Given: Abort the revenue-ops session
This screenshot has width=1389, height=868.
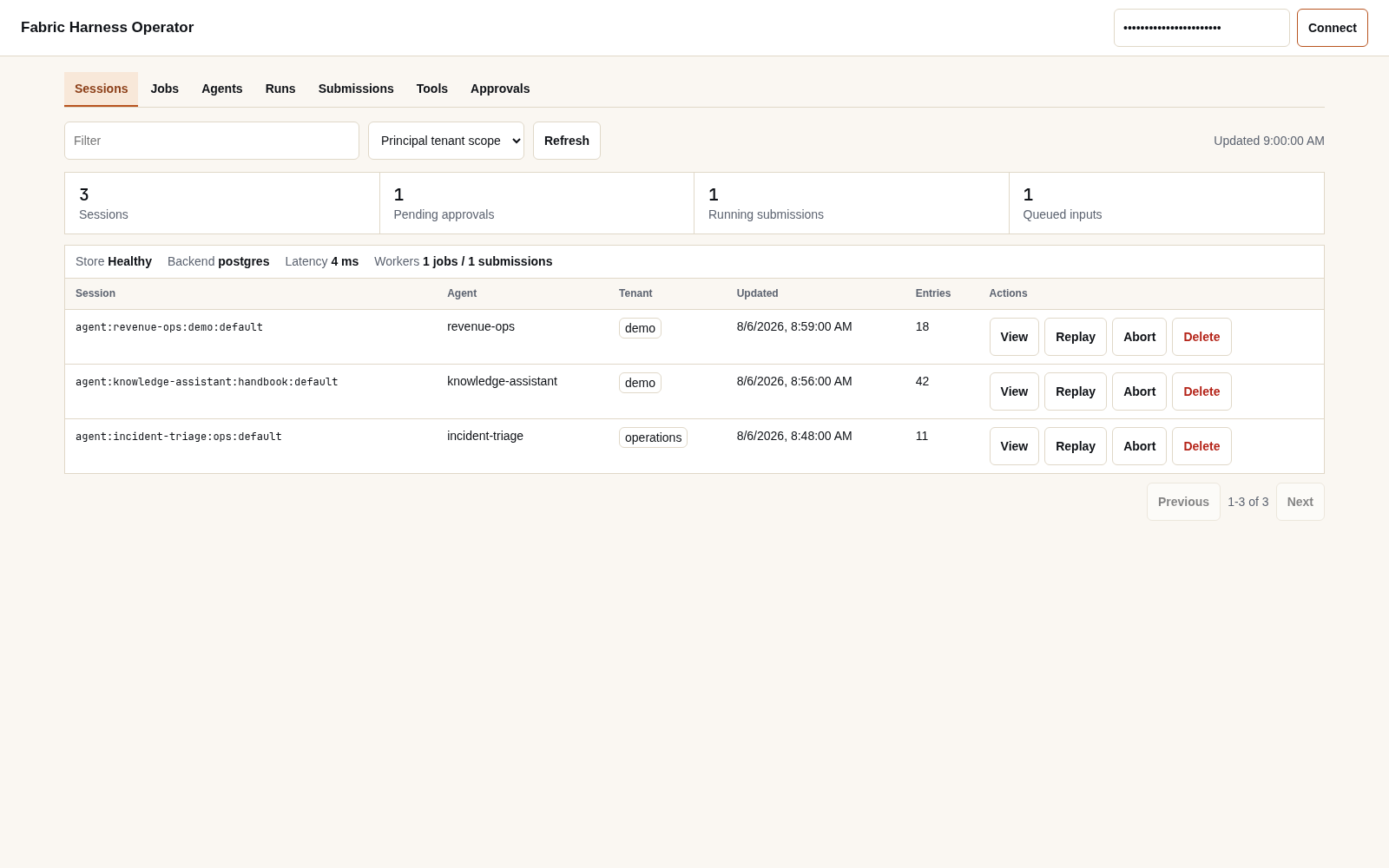Looking at the screenshot, I should point(1139,337).
